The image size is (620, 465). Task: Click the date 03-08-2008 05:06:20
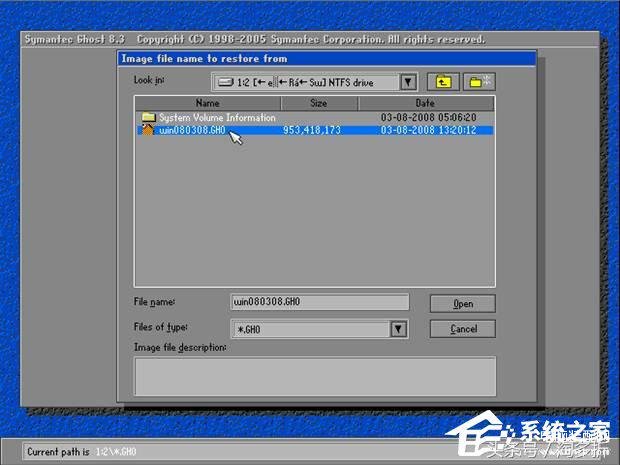pyautogui.click(x=428, y=117)
